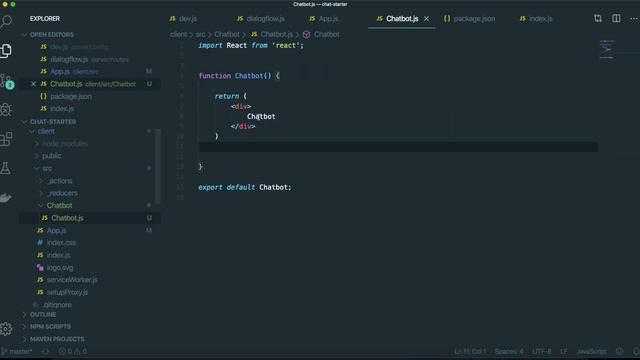
Task: Open .gitignore in the file tree
Action: tap(57, 305)
